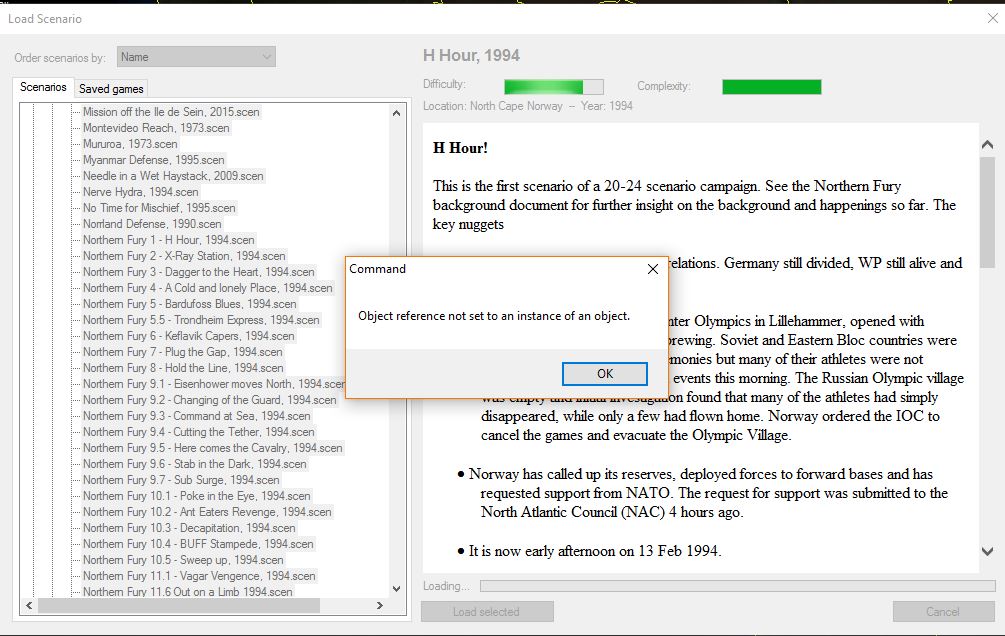Click the Location: North Cape Norway text
Image resolution: width=1005 pixels, height=636 pixels.
click(x=492, y=106)
